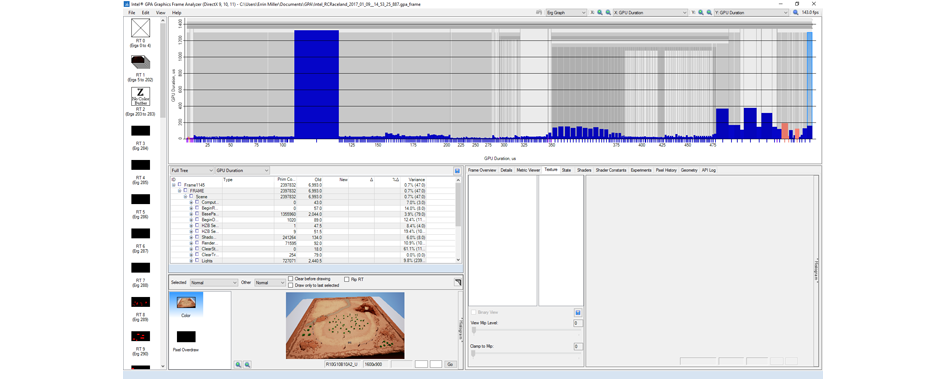Viewport: 947px width, 379px height.
Task: Zoom out on the graph Y axis
Action: point(709,12)
